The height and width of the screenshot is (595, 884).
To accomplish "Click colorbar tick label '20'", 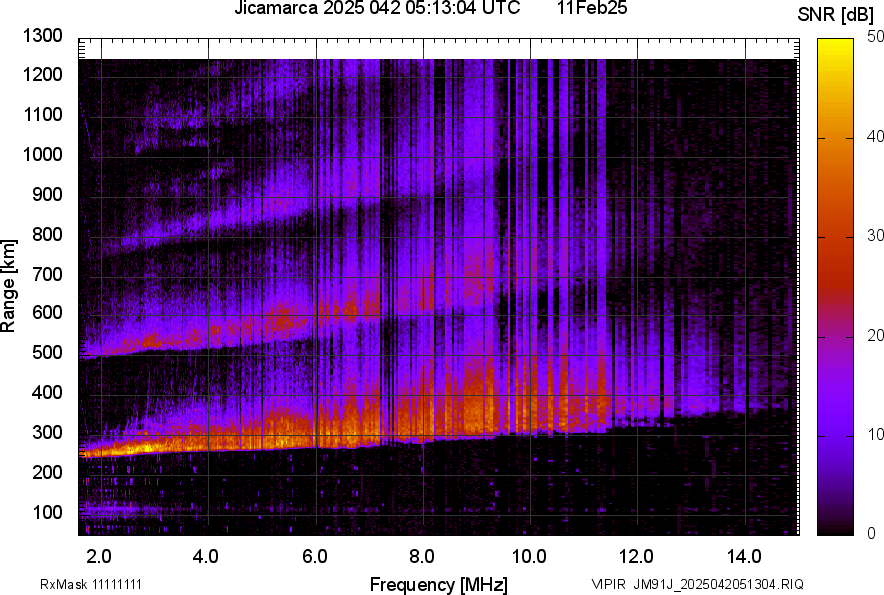I will 875,335.
